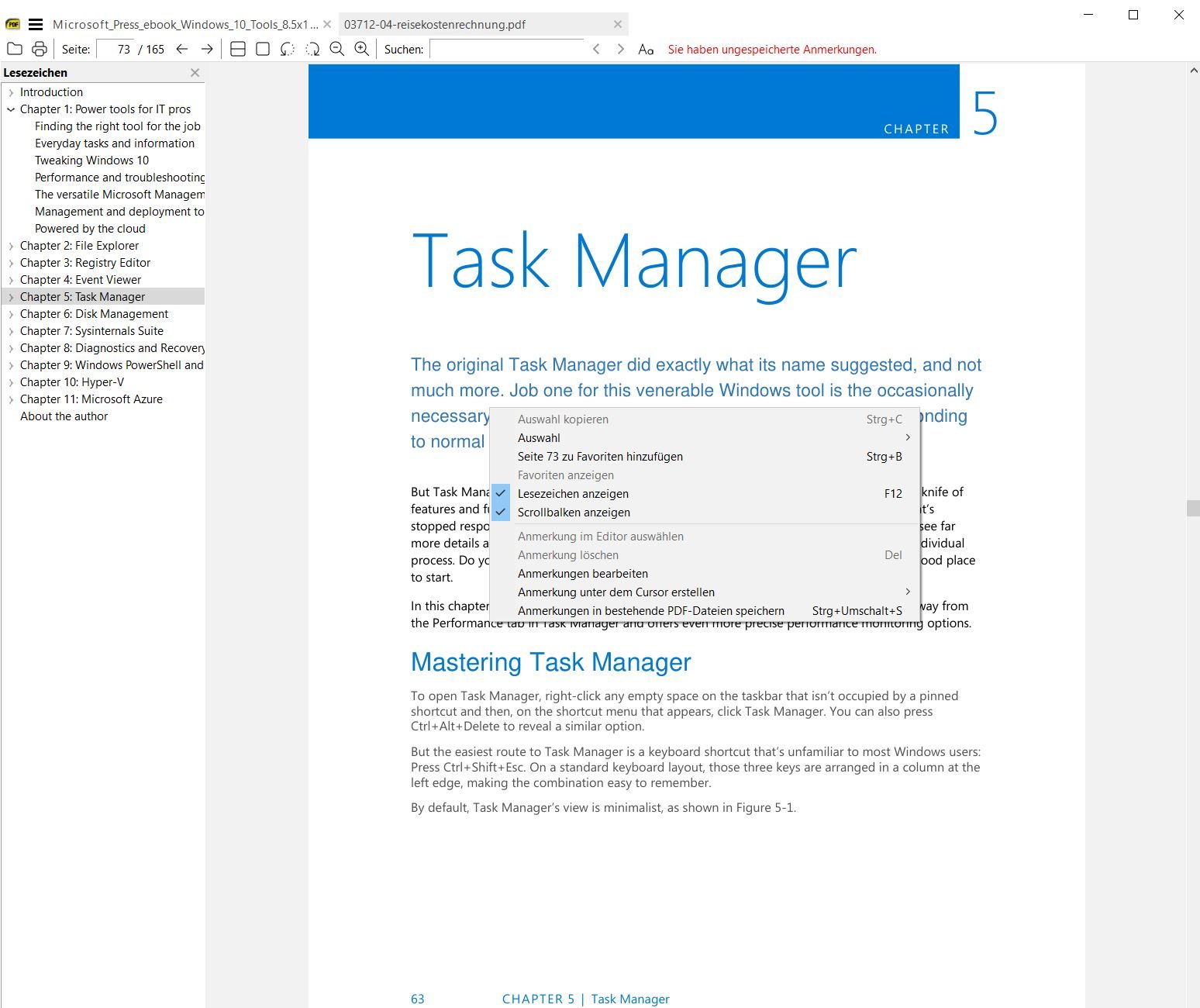Go to the next page arrow
This screenshot has height=1008, width=1200.
[207, 49]
